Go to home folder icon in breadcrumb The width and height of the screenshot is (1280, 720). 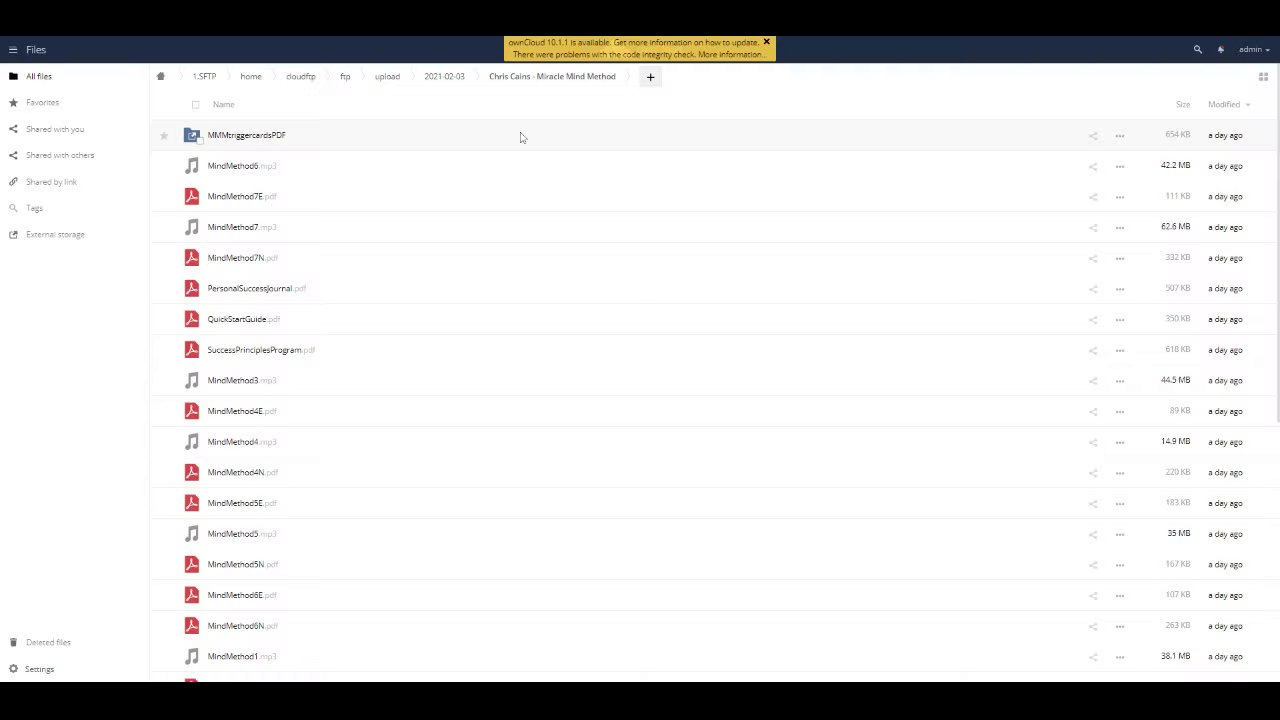point(160,76)
